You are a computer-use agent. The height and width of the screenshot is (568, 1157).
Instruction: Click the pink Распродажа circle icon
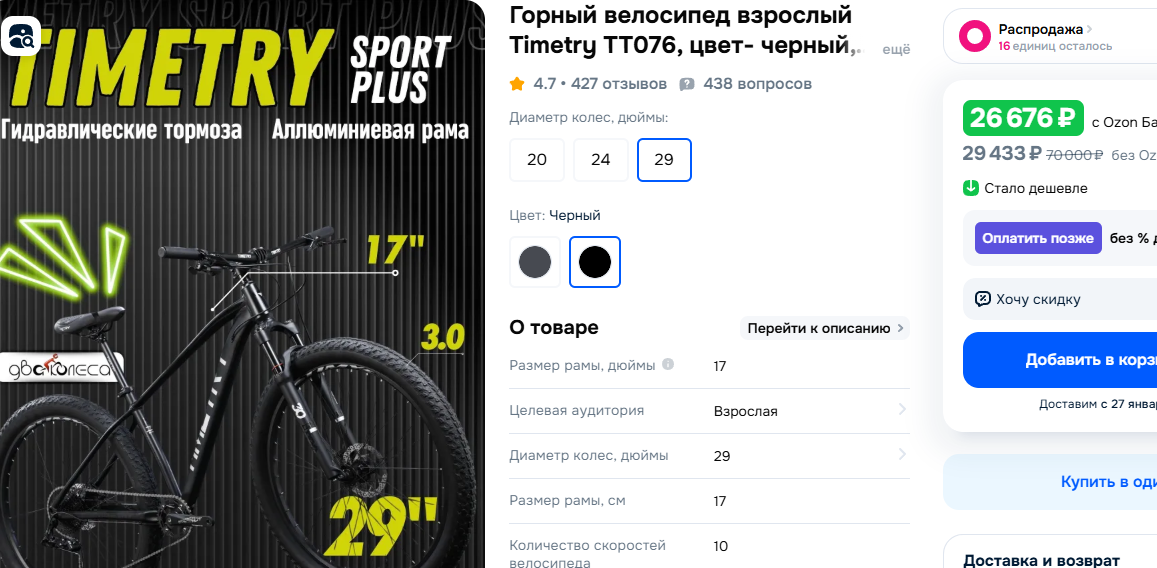tap(974, 36)
